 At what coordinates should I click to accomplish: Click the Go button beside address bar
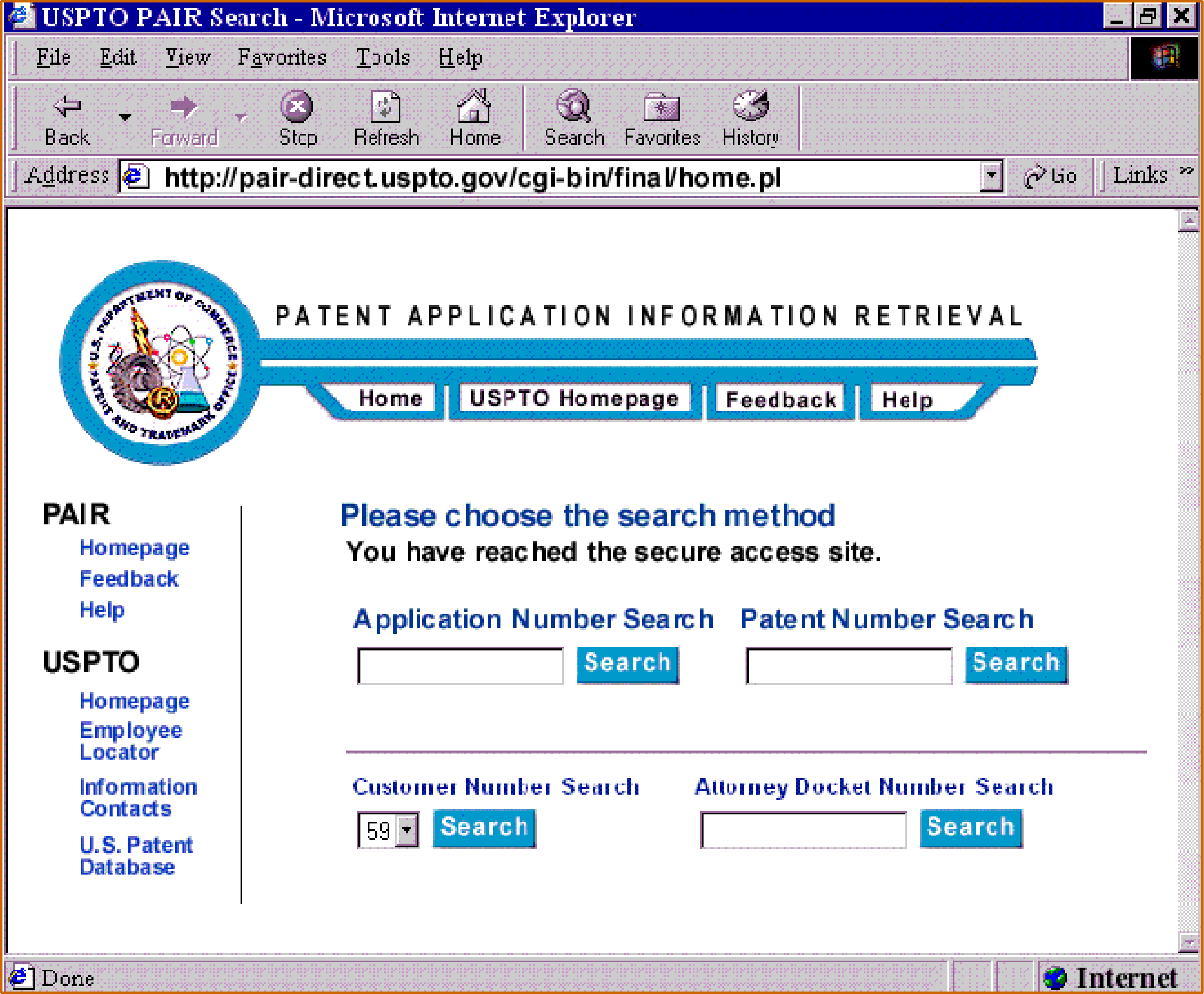click(1051, 176)
